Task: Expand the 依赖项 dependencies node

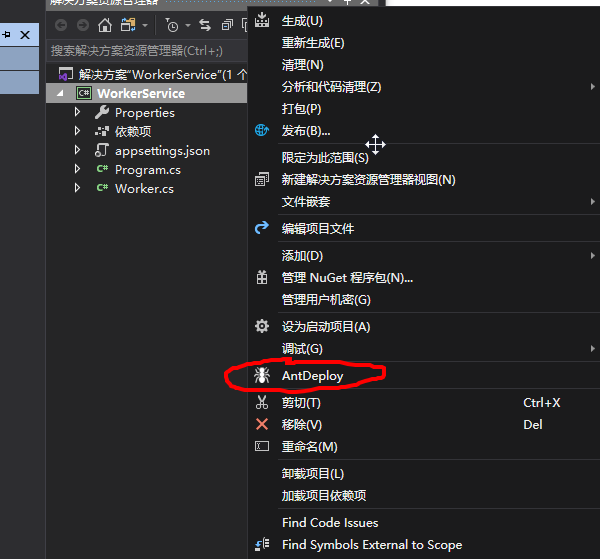Action: 78,132
